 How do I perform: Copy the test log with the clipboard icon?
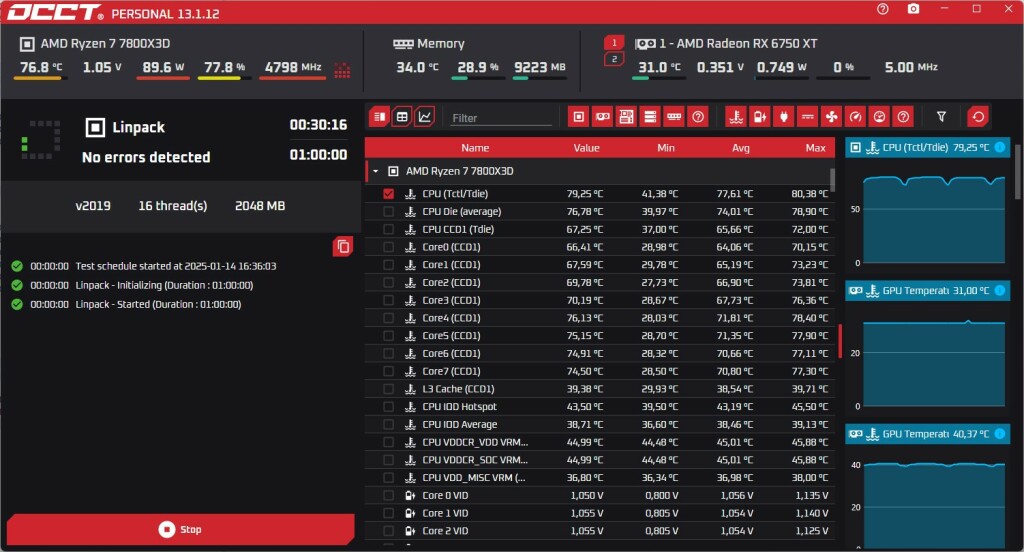(343, 246)
